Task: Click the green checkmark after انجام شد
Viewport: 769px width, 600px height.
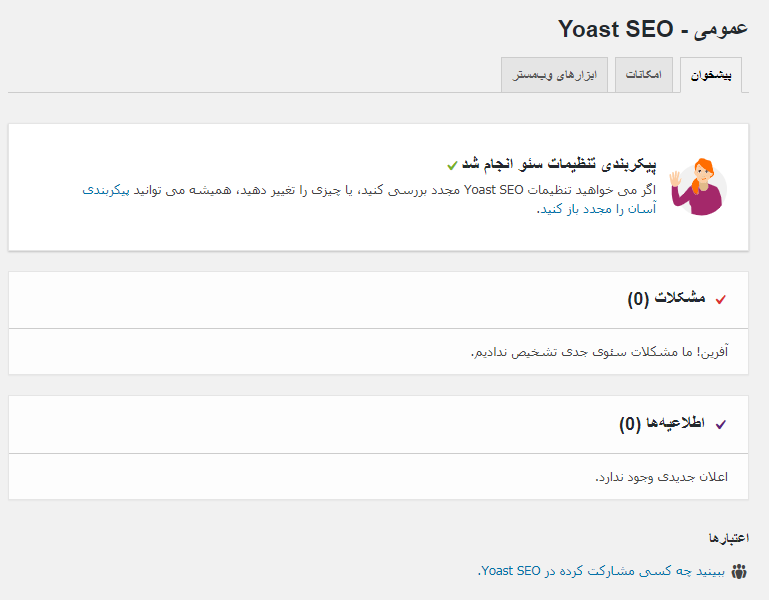Action: click(452, 166)
